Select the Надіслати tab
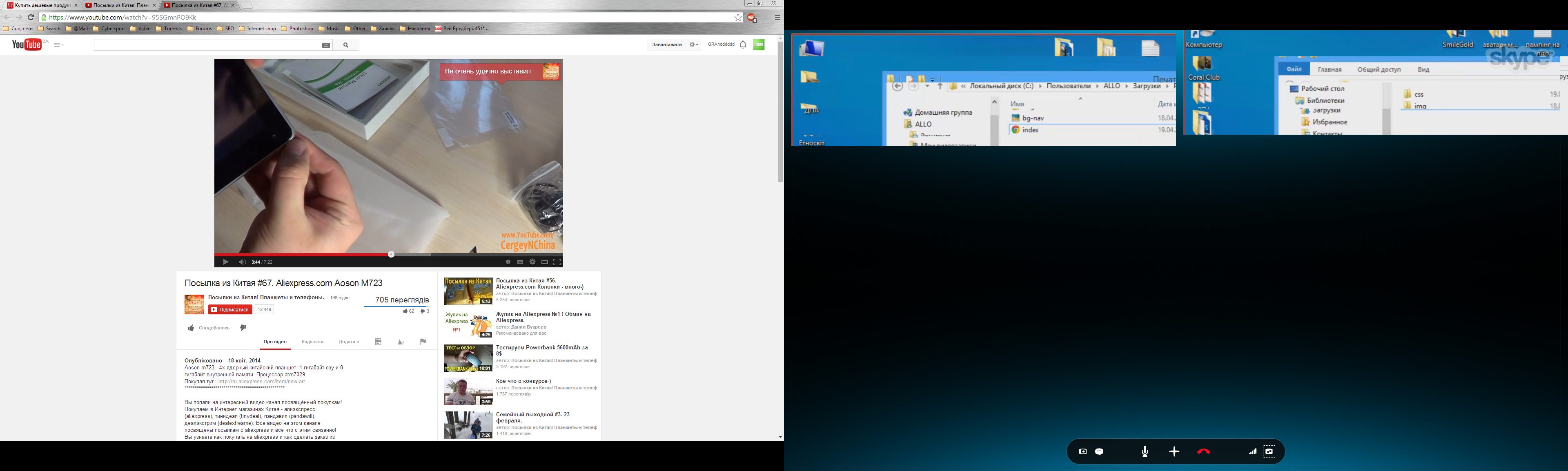This screenshot has width=1568, height=471. 313,342
